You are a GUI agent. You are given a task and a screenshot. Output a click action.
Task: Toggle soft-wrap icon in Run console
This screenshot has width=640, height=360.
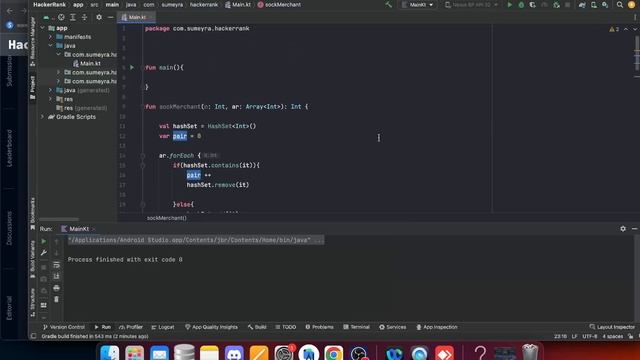[56, 265]
